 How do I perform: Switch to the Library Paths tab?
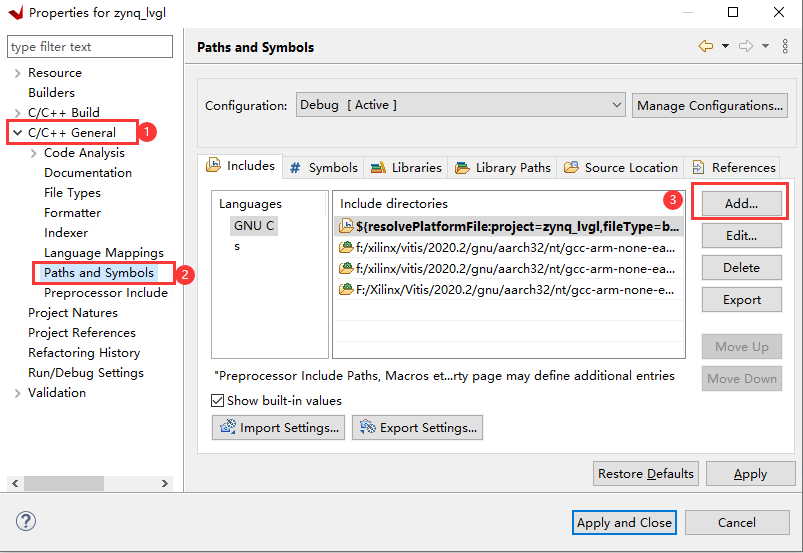(x=502, y=167)
